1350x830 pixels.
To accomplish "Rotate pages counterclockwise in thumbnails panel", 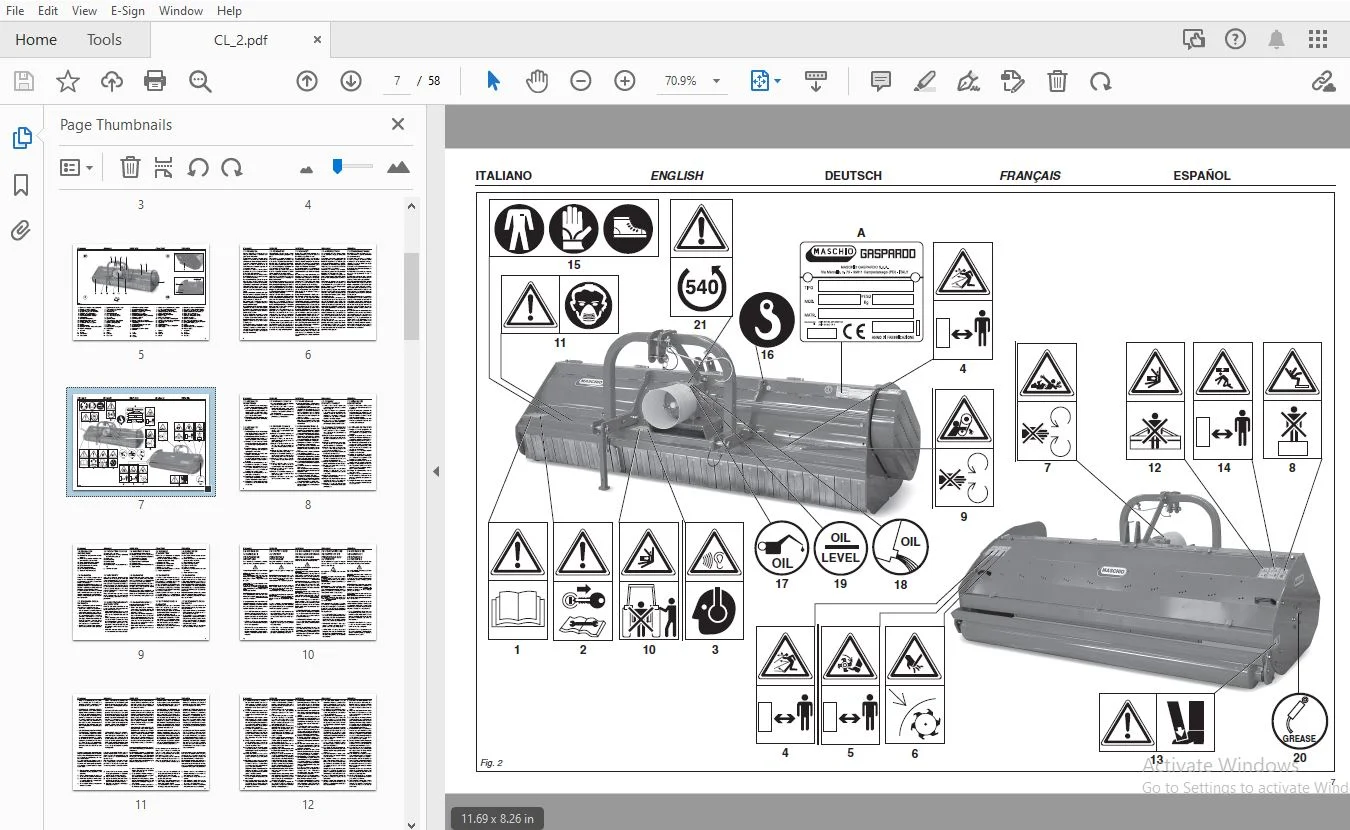I will pyautogui.click(x=198, y=168).
